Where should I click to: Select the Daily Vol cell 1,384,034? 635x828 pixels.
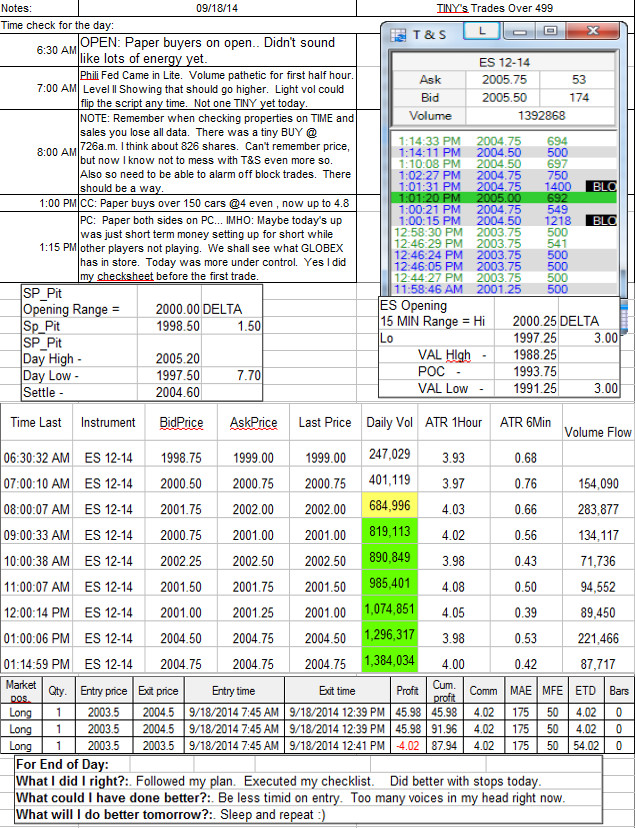point(390,661)
